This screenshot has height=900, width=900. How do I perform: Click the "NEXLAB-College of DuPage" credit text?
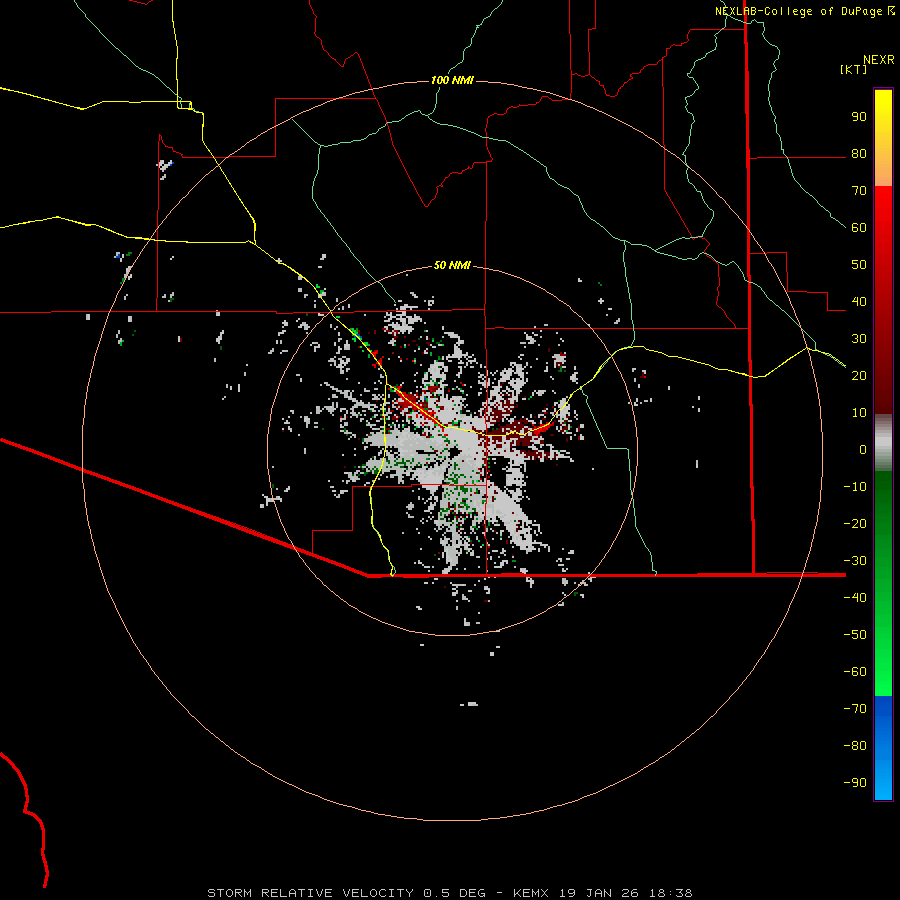click(798, 11)
